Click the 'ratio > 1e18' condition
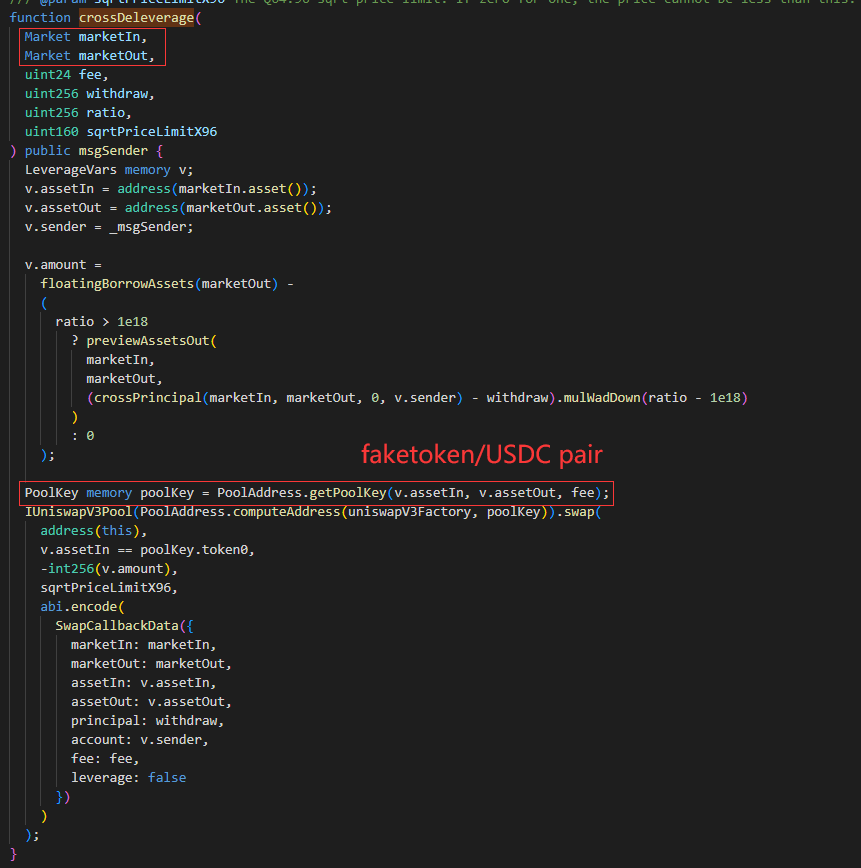Image resolution: width=861 pixels, height=868 pixels. (100, 322)
